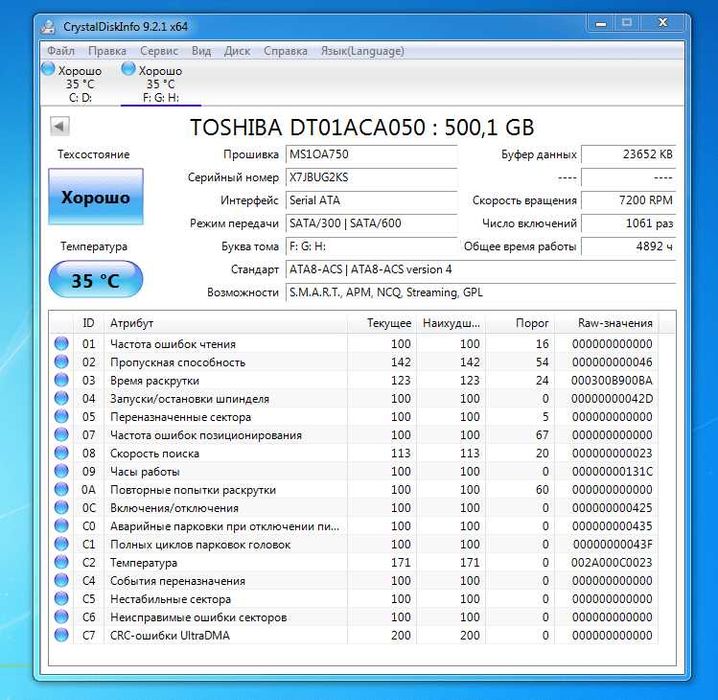This screenshot has width=718, height=700.
Task: Click the status orb for C2 Температура
Action: tap(61, 562)
